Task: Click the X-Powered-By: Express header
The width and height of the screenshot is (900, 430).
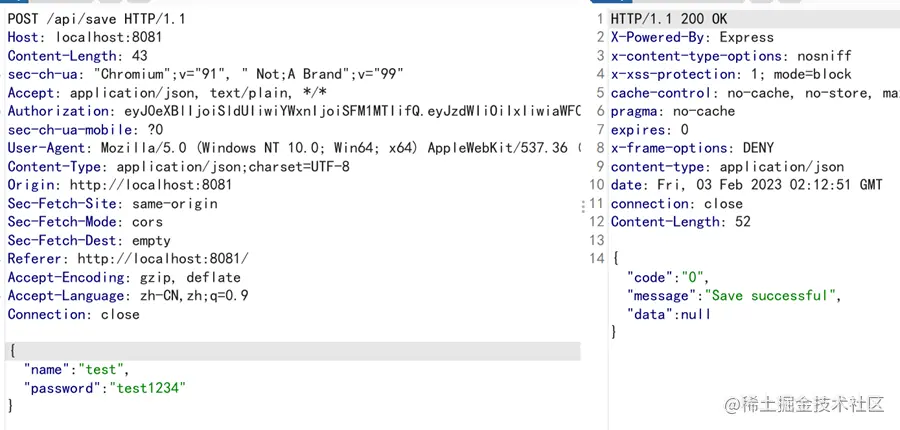Action: pyautogui.click(x=692, y=37)
